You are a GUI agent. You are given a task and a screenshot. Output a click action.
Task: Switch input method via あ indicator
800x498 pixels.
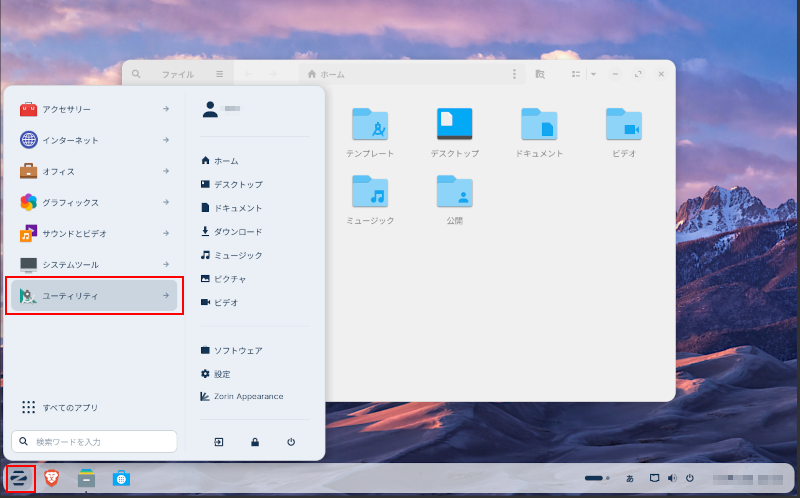(630, 478)
